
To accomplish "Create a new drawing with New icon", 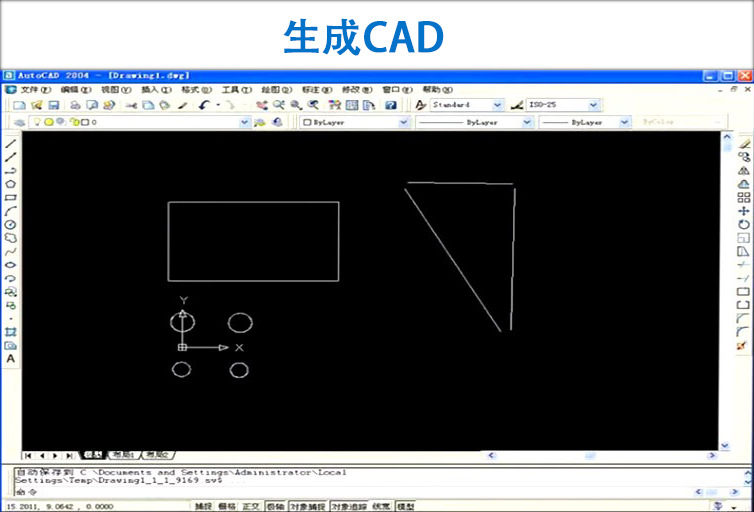I will 19,105.
